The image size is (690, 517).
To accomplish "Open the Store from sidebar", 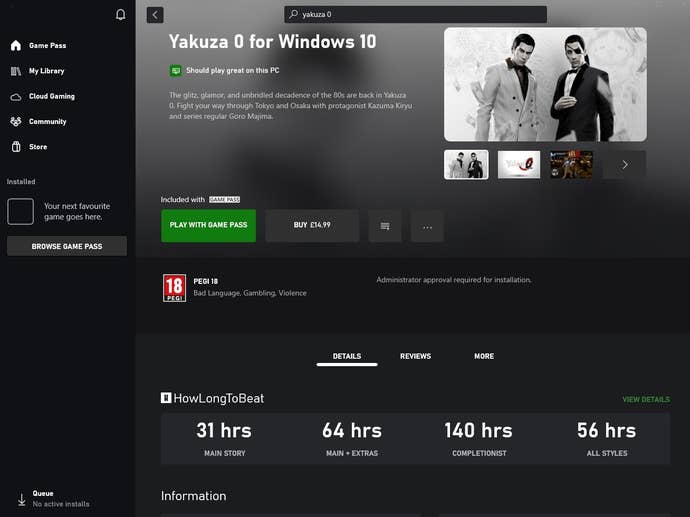I will pyautogui.click(x=37, y=147).
